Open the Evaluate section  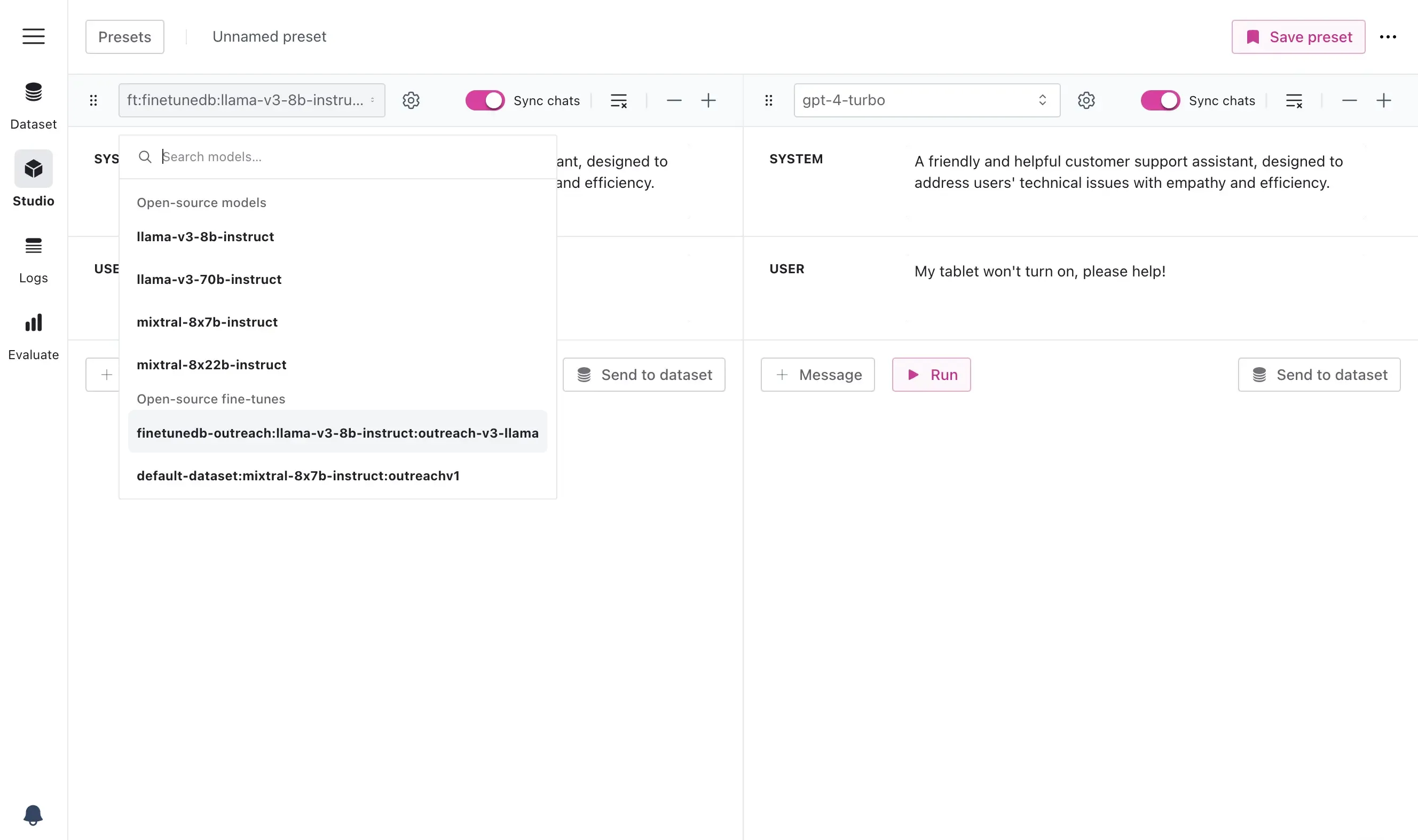click(34, 336)
